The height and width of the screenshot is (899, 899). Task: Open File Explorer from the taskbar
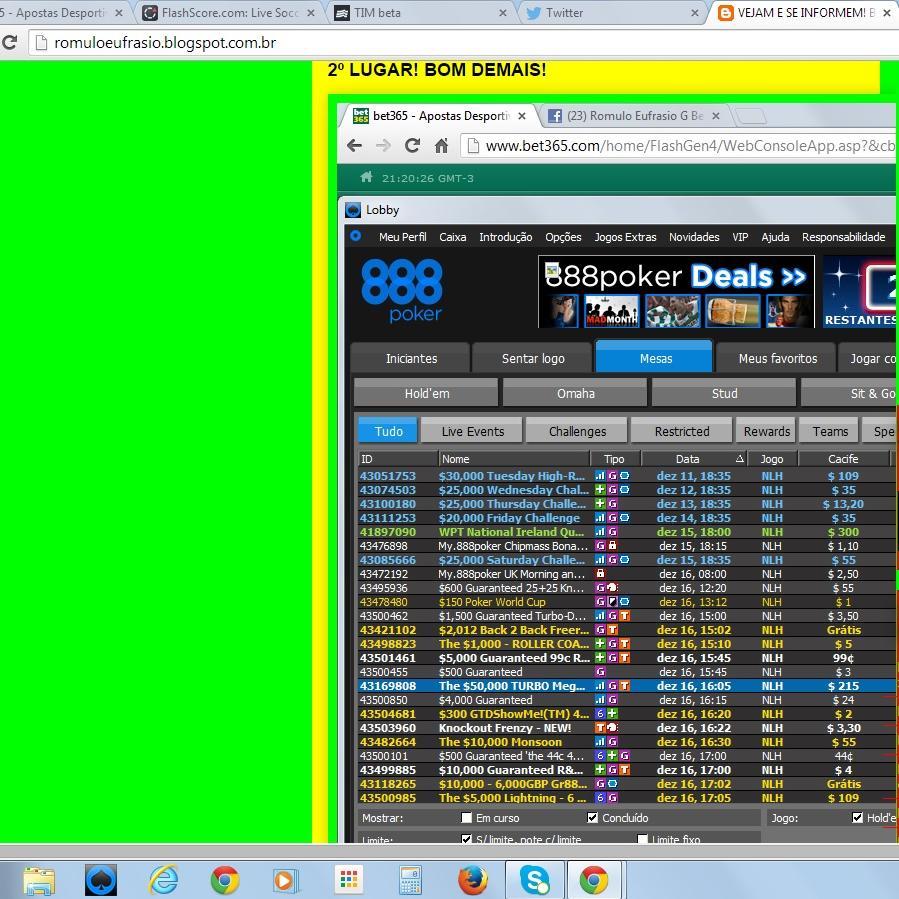pyautogui.click(x=39, y=880)
